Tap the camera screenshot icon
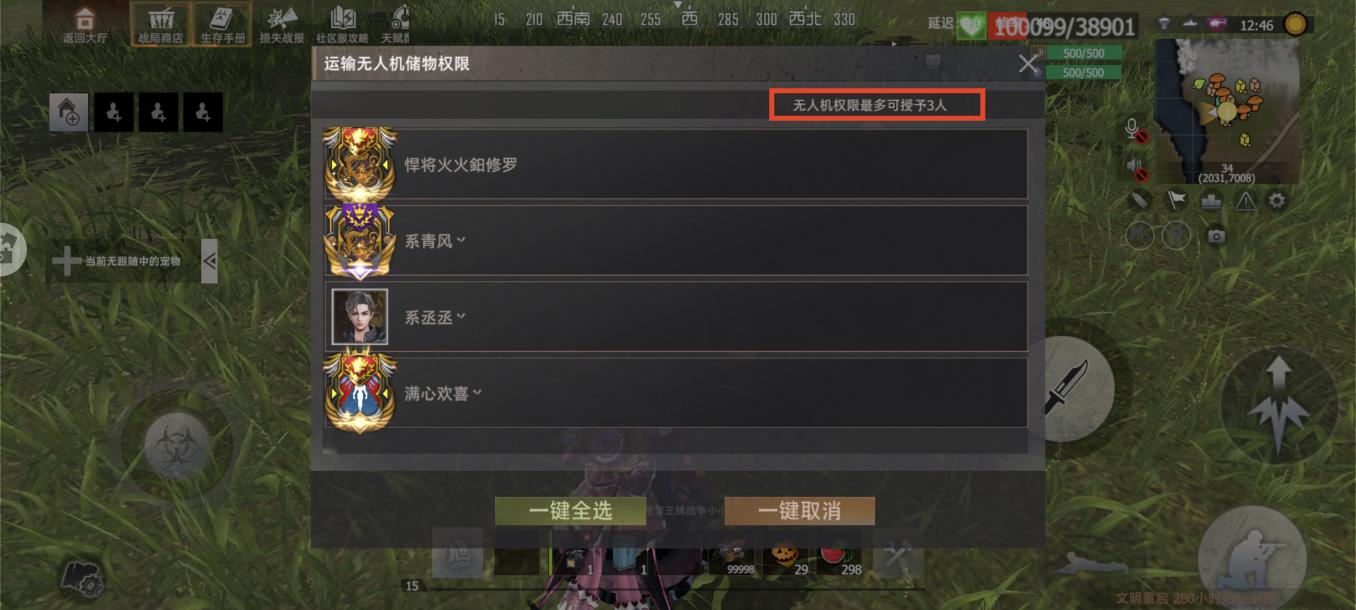The image size is (1356, 610). (1216, 236)
